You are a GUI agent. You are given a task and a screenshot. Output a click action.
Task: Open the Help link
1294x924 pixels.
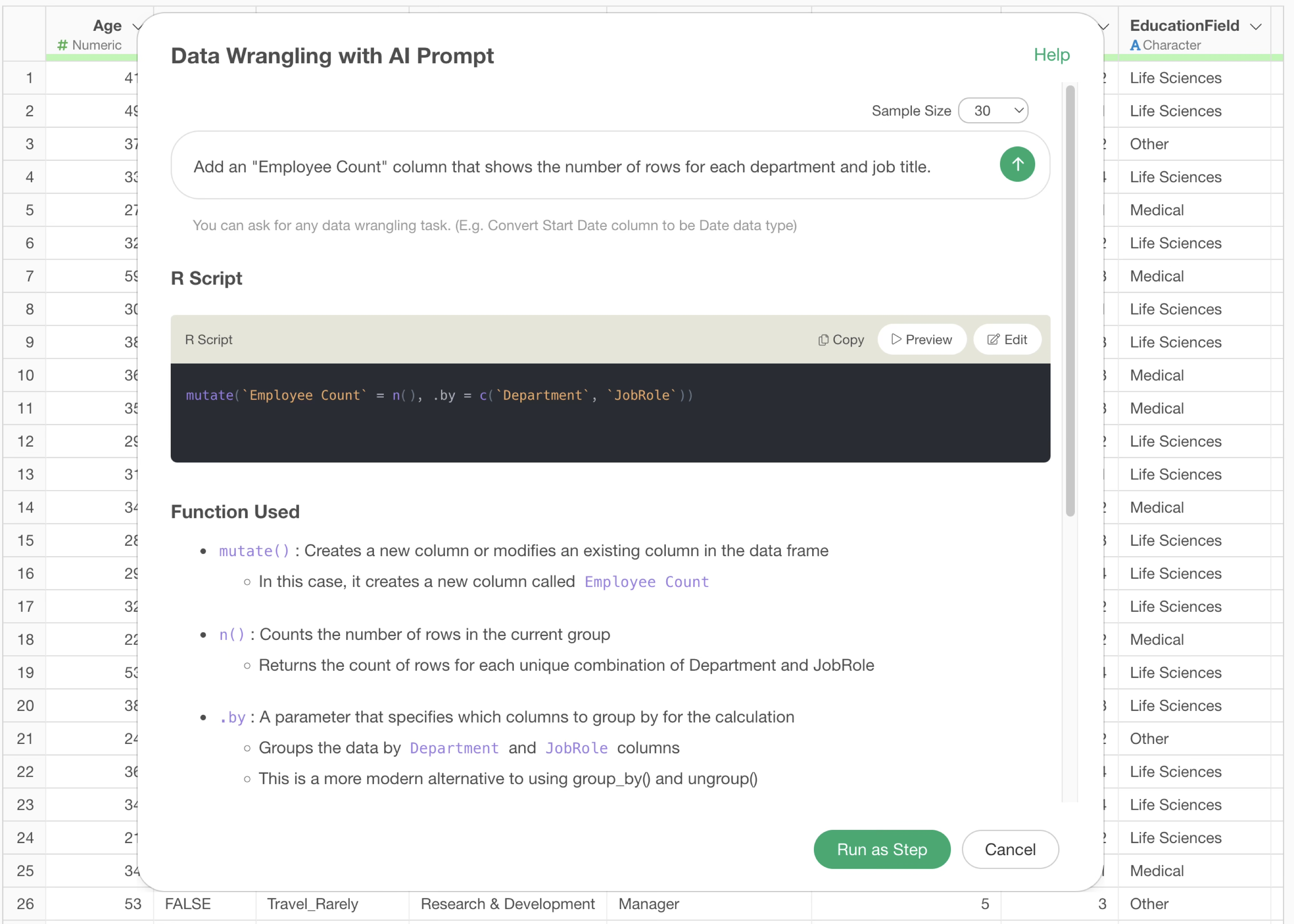(1051, 55)
